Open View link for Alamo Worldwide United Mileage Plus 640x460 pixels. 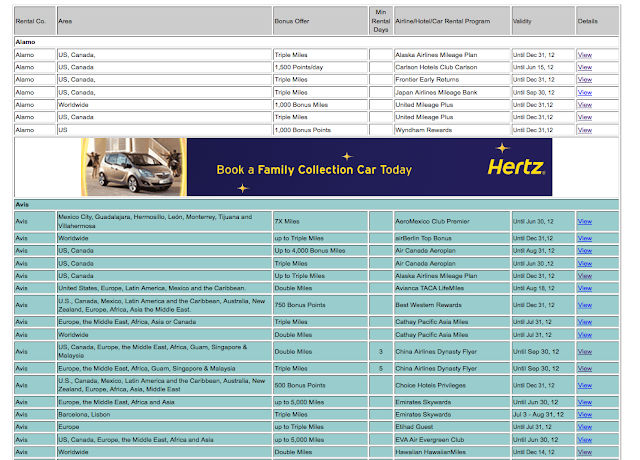584,104
